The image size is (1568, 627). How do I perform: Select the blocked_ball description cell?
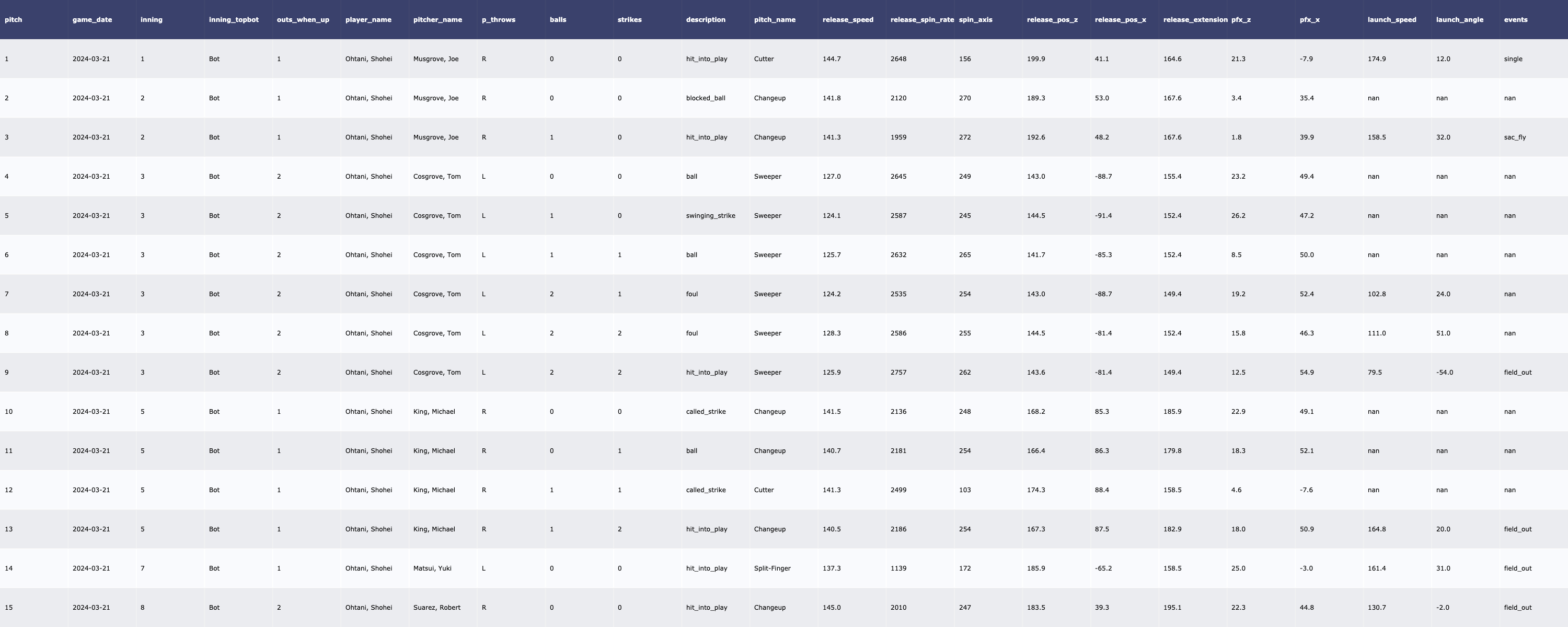click(706, 98)
